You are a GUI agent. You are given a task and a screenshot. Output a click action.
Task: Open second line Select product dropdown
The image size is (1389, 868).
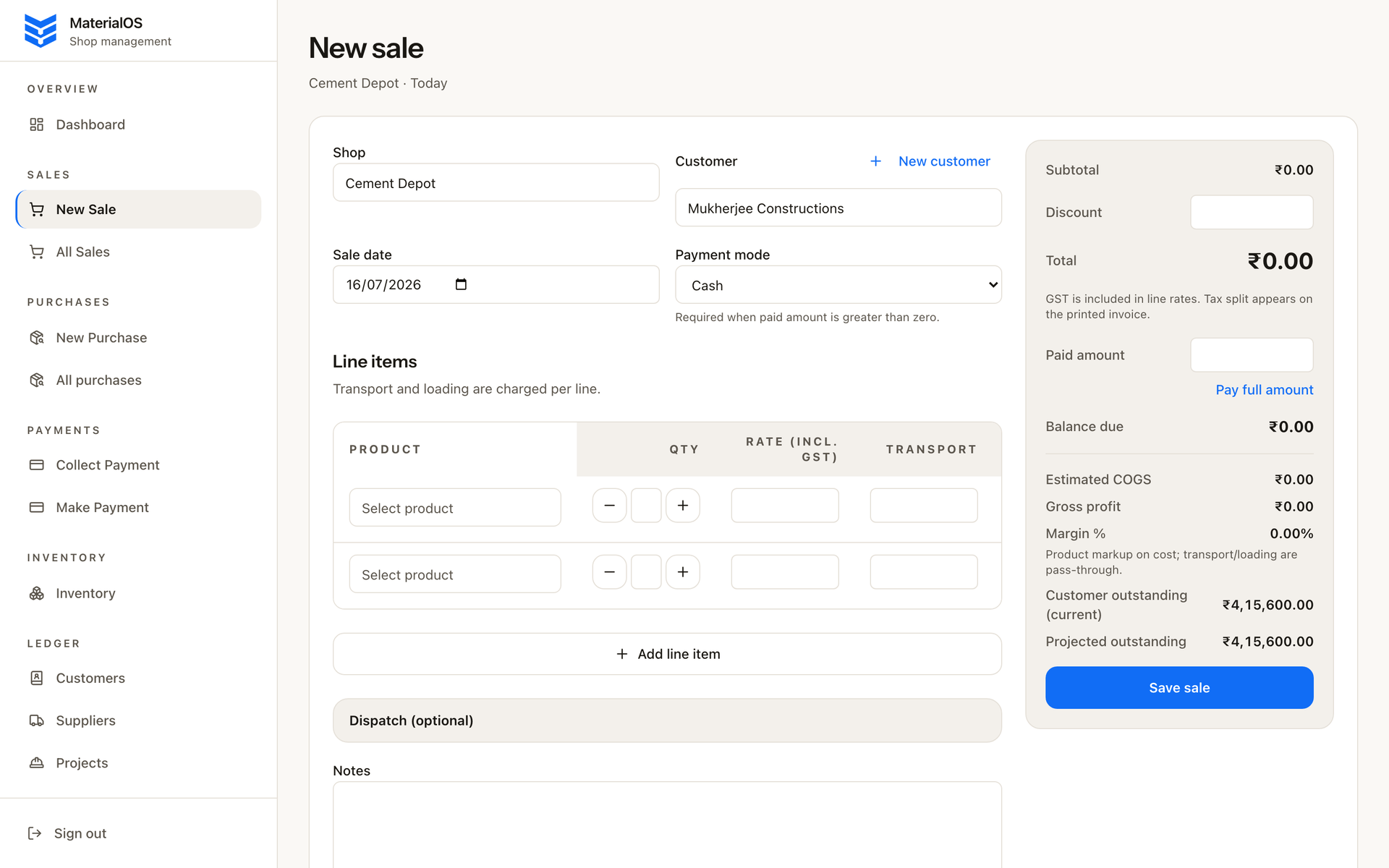point(455,574)
